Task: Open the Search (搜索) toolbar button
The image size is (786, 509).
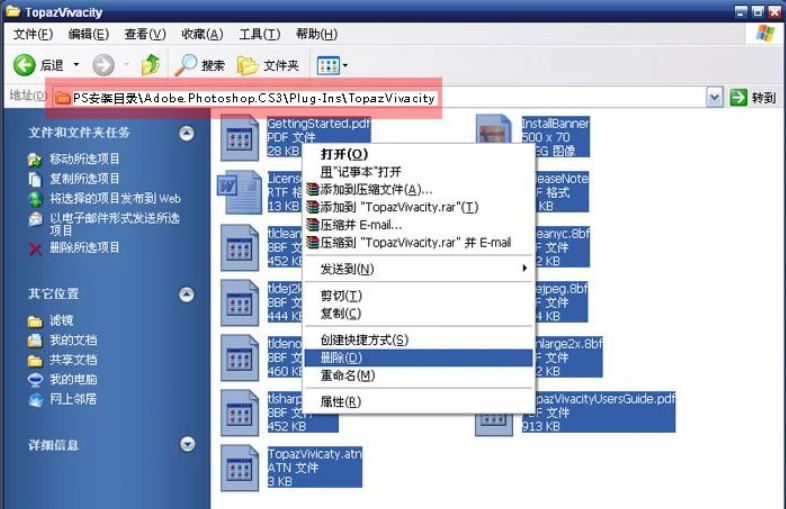Action: tap(200, 65)
